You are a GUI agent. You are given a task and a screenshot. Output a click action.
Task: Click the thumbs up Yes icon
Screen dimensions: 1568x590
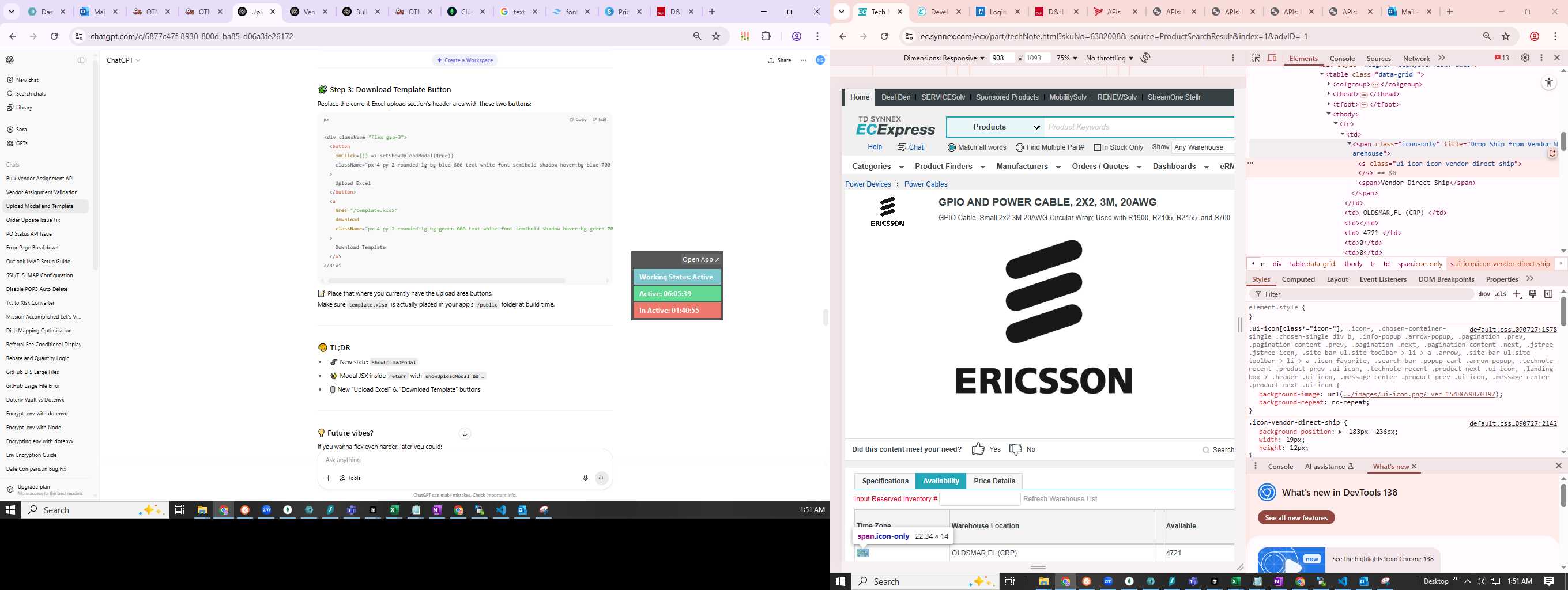click(x=978, y=449)
